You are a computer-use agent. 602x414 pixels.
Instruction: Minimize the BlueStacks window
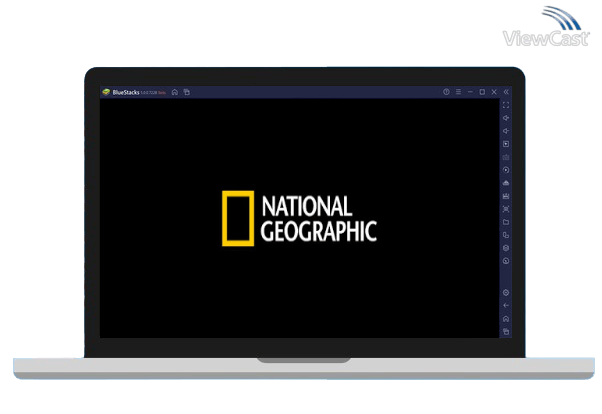click(x=470, y=92)
